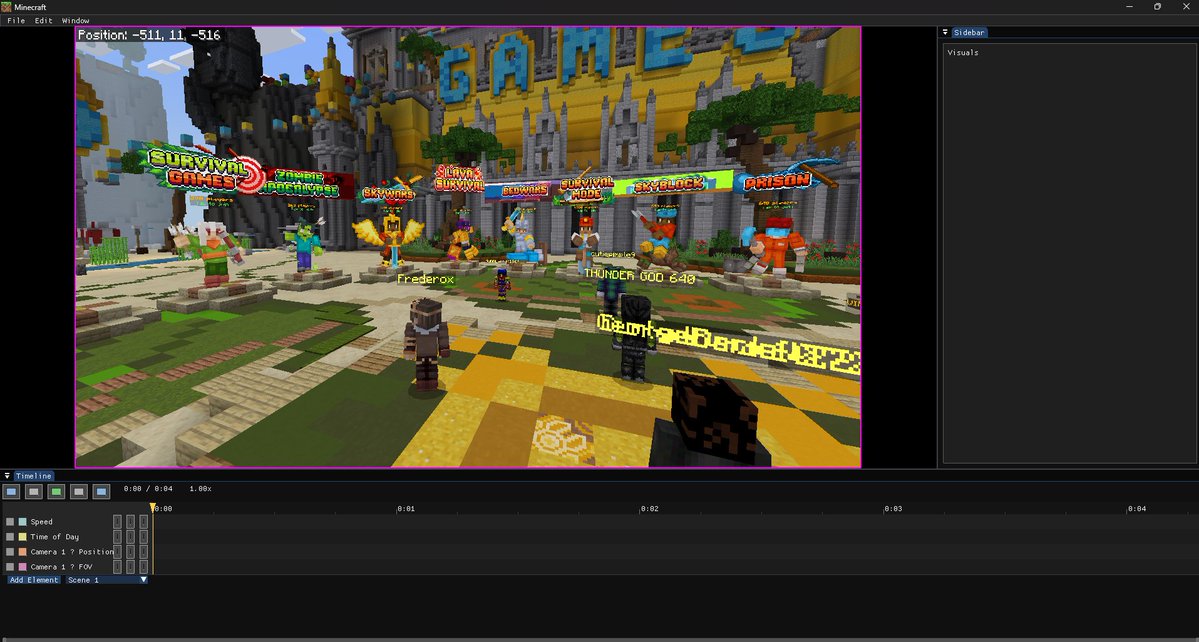Select the Camera 1 ? Position track label

click(72, 552)
